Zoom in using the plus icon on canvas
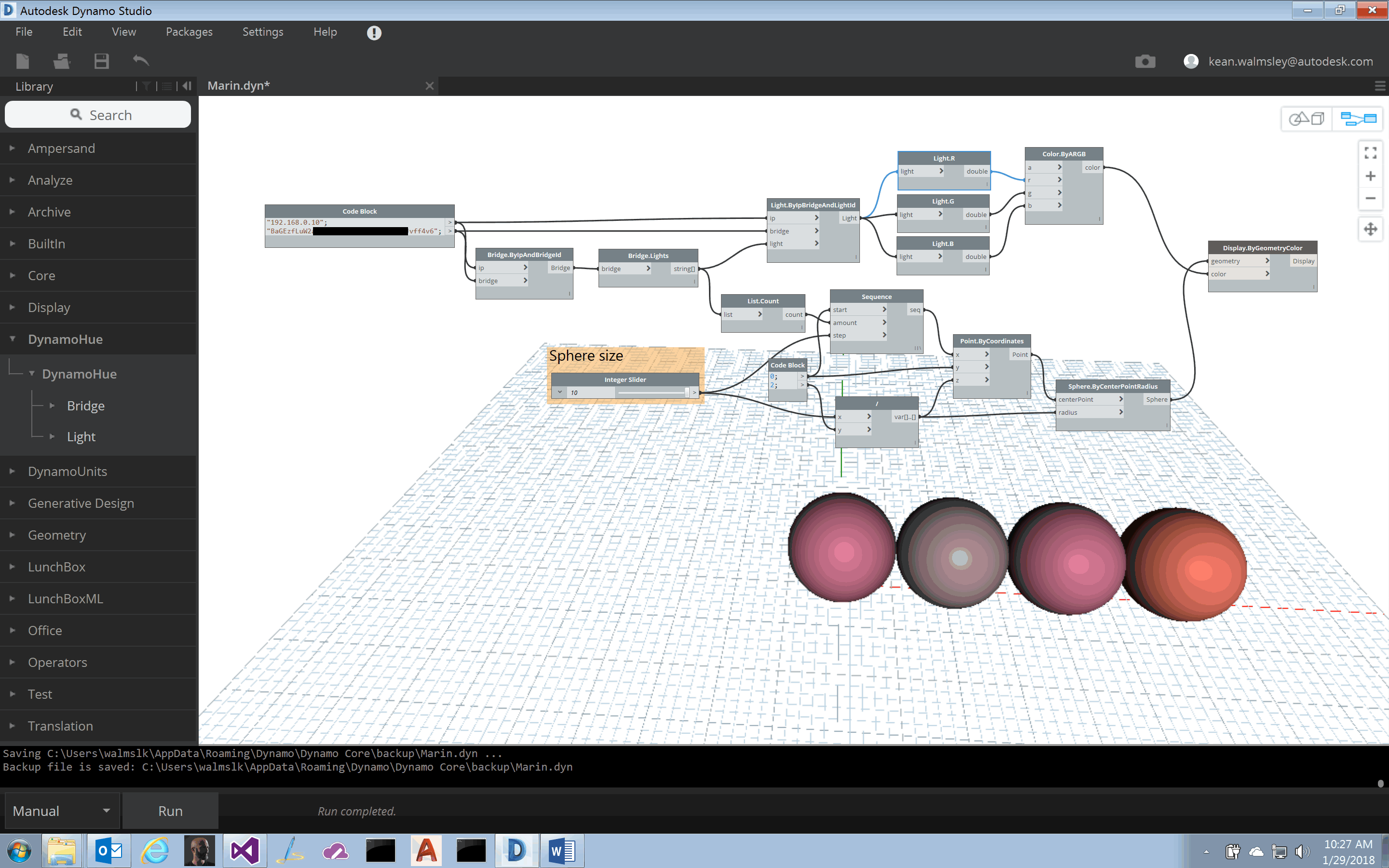1389x868 pixels. tap(1371, 176)
